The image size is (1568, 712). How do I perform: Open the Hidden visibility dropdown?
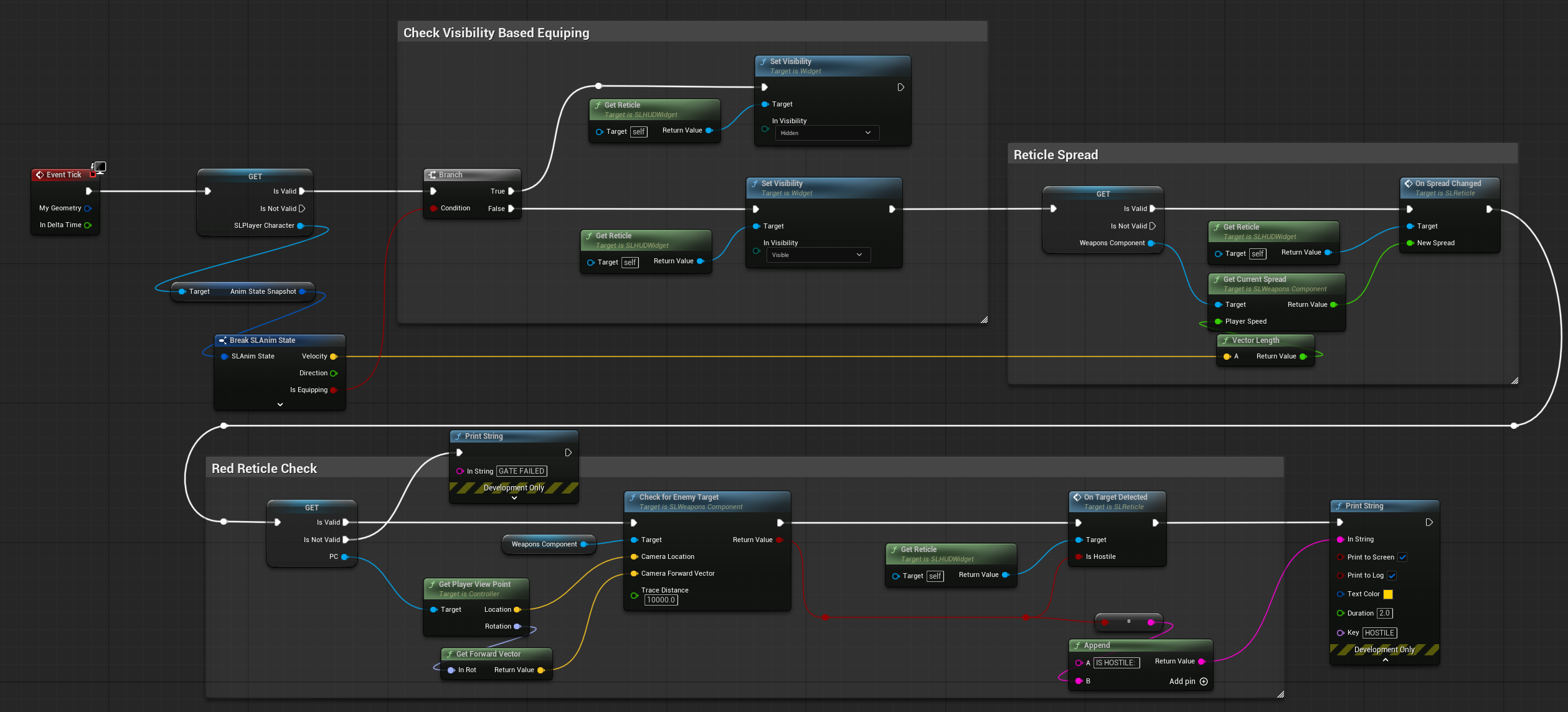[827, 133]
